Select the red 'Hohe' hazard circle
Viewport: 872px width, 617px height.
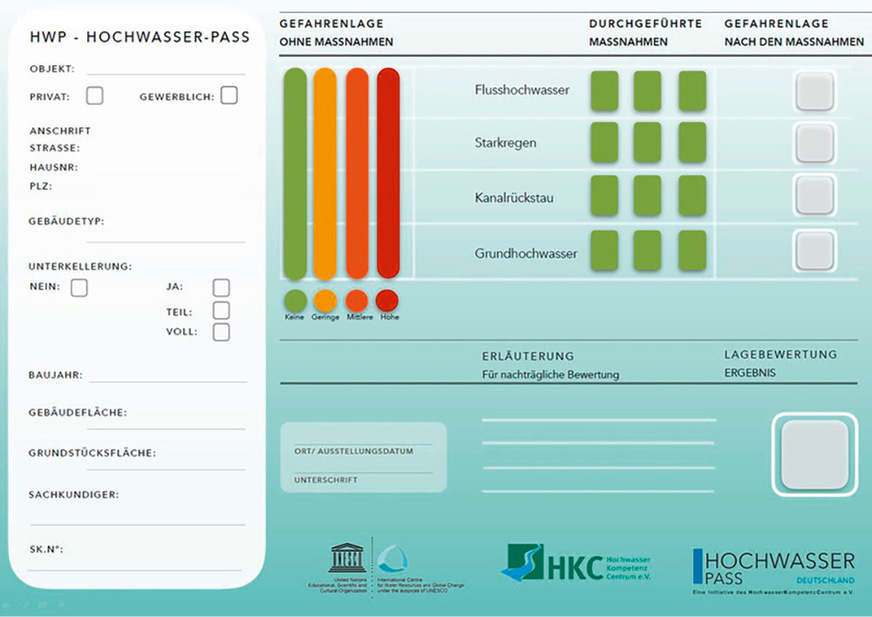387,300
